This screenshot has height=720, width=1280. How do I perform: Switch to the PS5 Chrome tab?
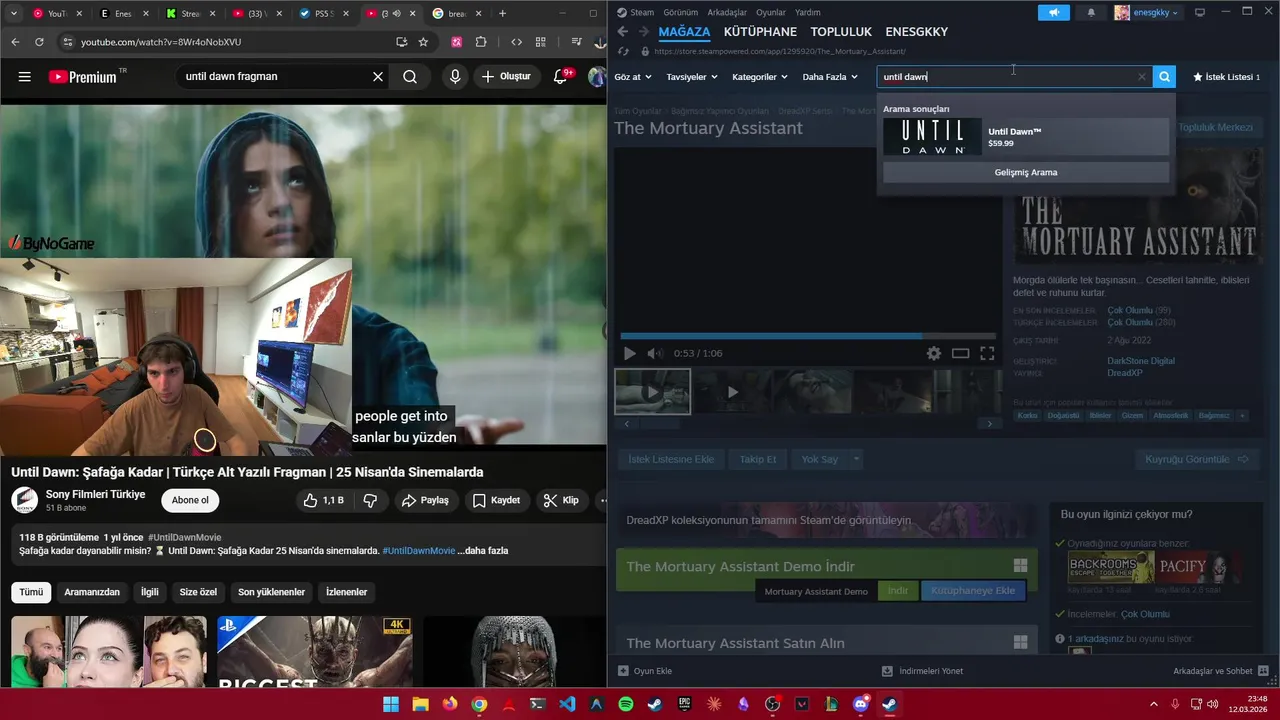326,14
